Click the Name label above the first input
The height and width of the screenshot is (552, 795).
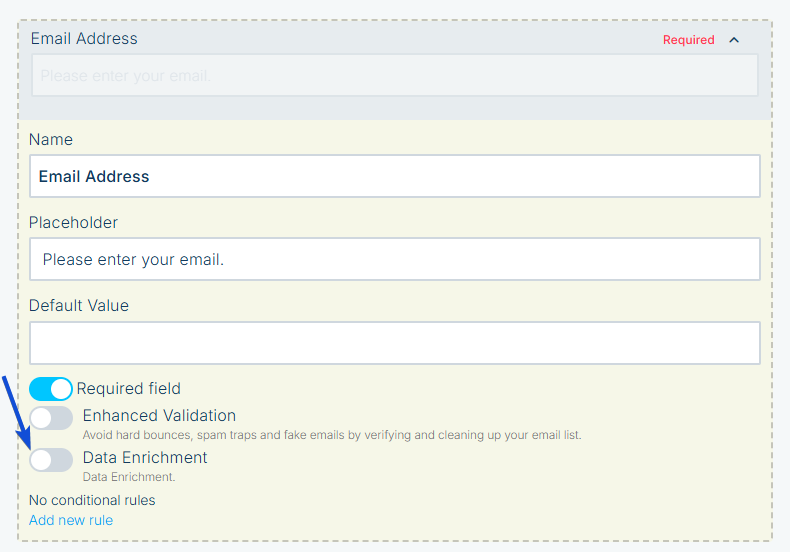pyautogui.click(x=51, y=139)
